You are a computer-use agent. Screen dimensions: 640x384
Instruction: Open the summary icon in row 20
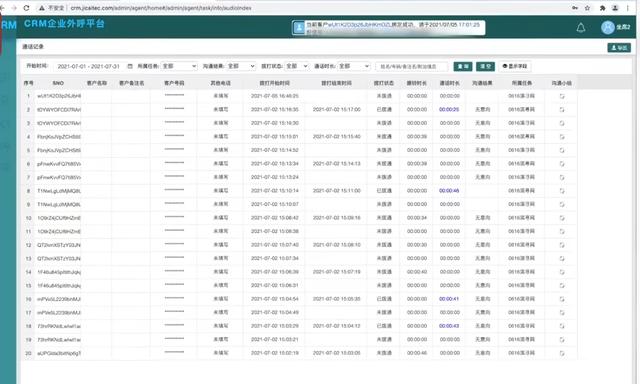[x=562, y=353]
